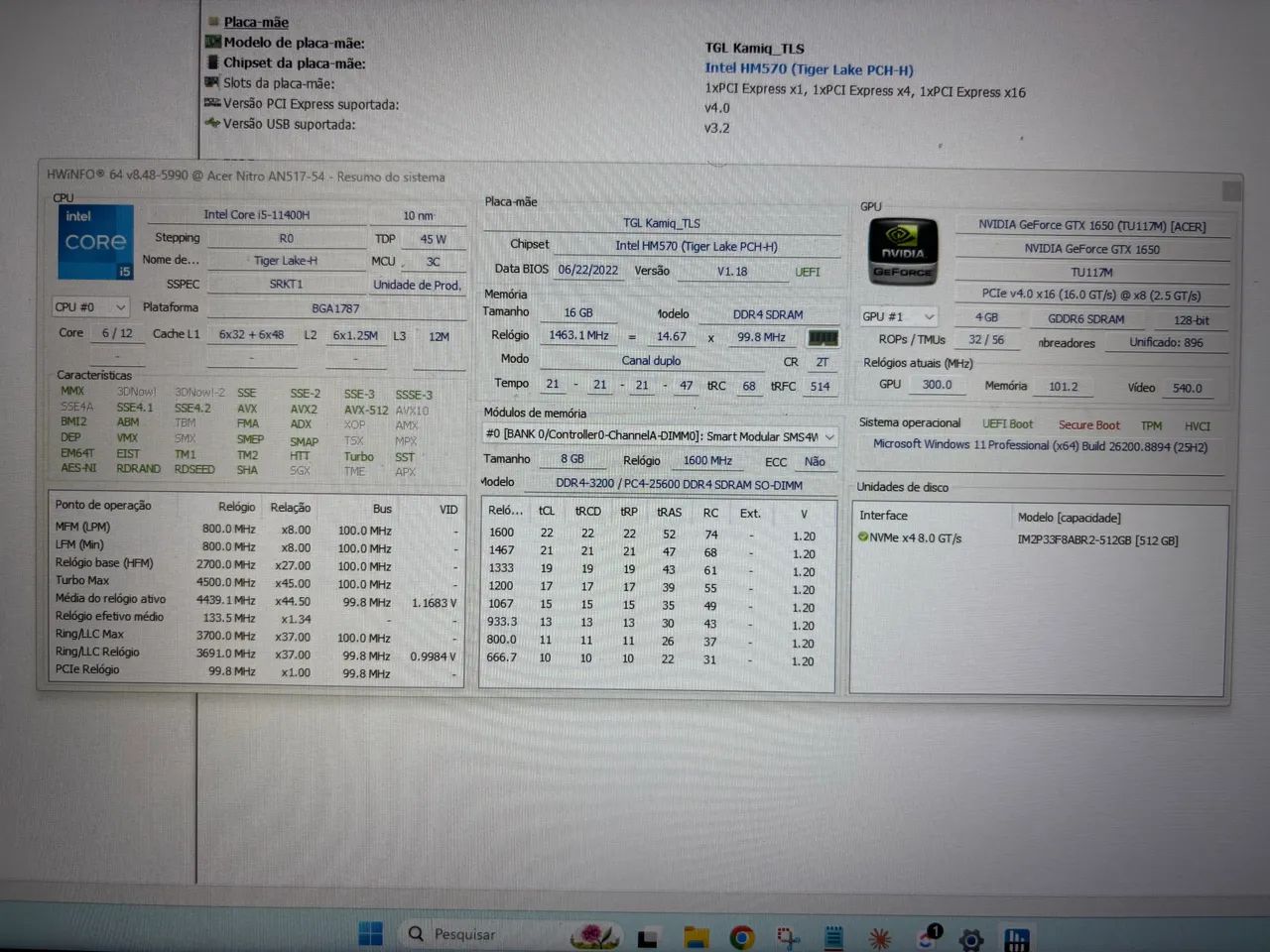Click the Canal duplo mode field
This screenshot has height=952, width=1270.
651,360
